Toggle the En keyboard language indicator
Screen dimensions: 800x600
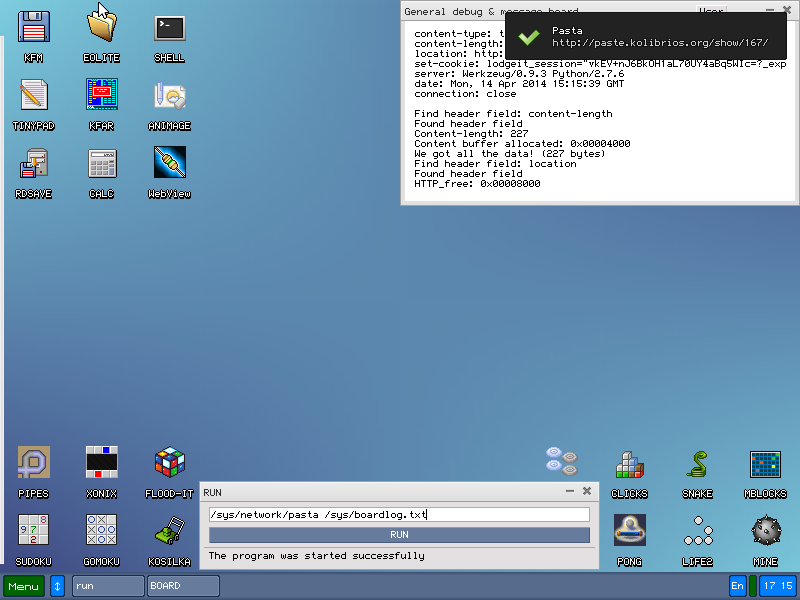pyautogui.click(x=738, y=586)
